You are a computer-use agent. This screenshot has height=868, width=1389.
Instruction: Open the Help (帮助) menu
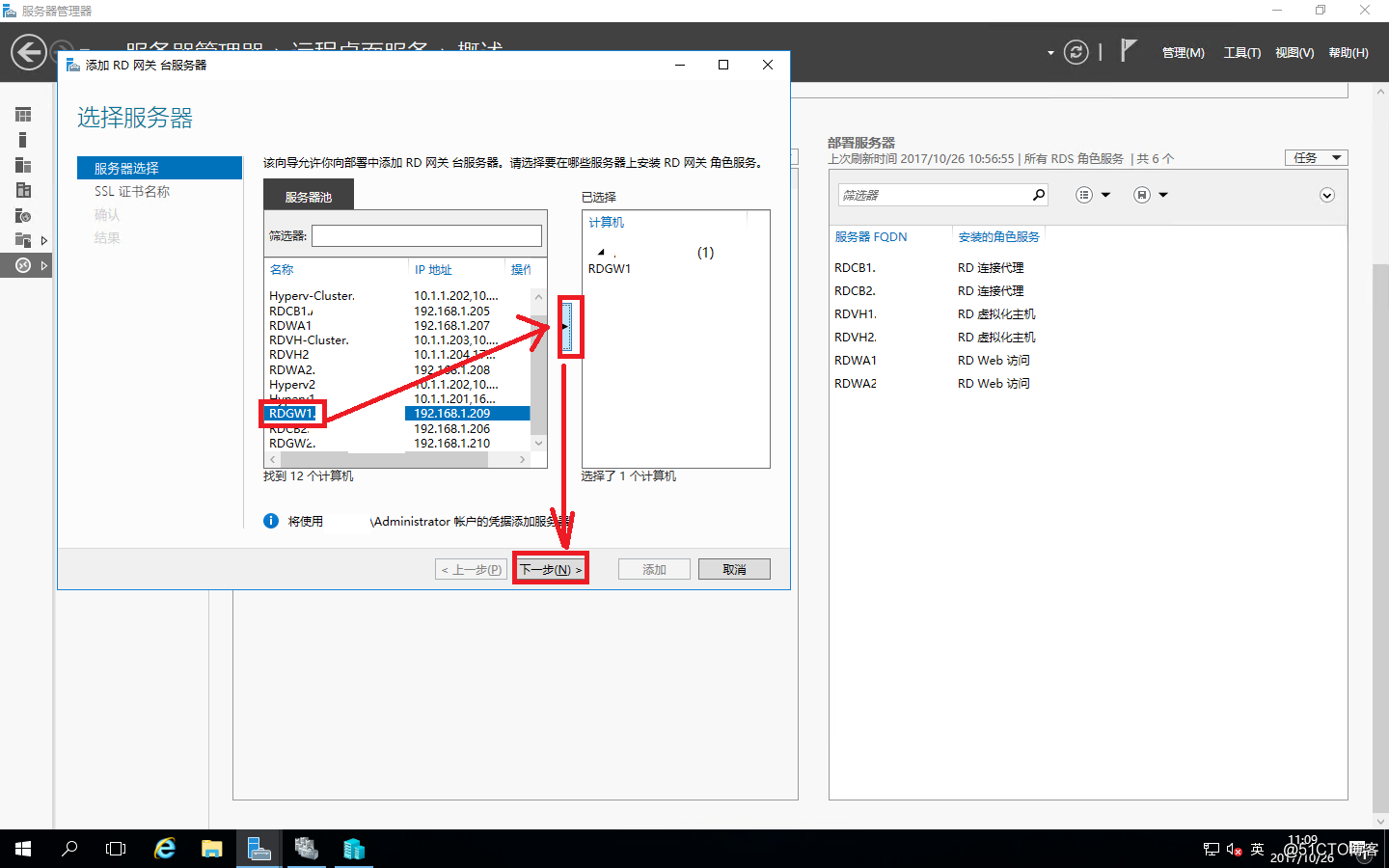(1348, 53)
